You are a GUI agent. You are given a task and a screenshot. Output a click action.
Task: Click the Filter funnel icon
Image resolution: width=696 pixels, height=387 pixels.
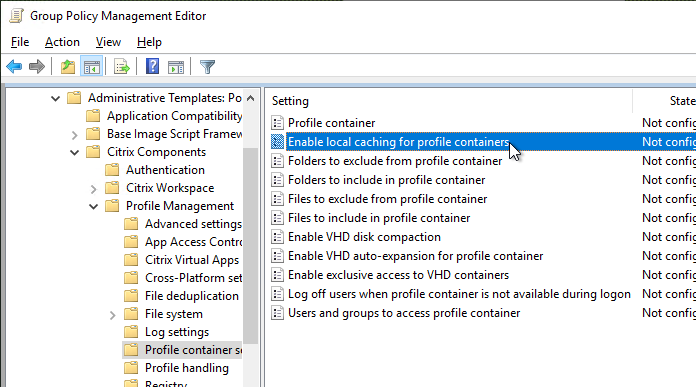(x=207, y=67)
